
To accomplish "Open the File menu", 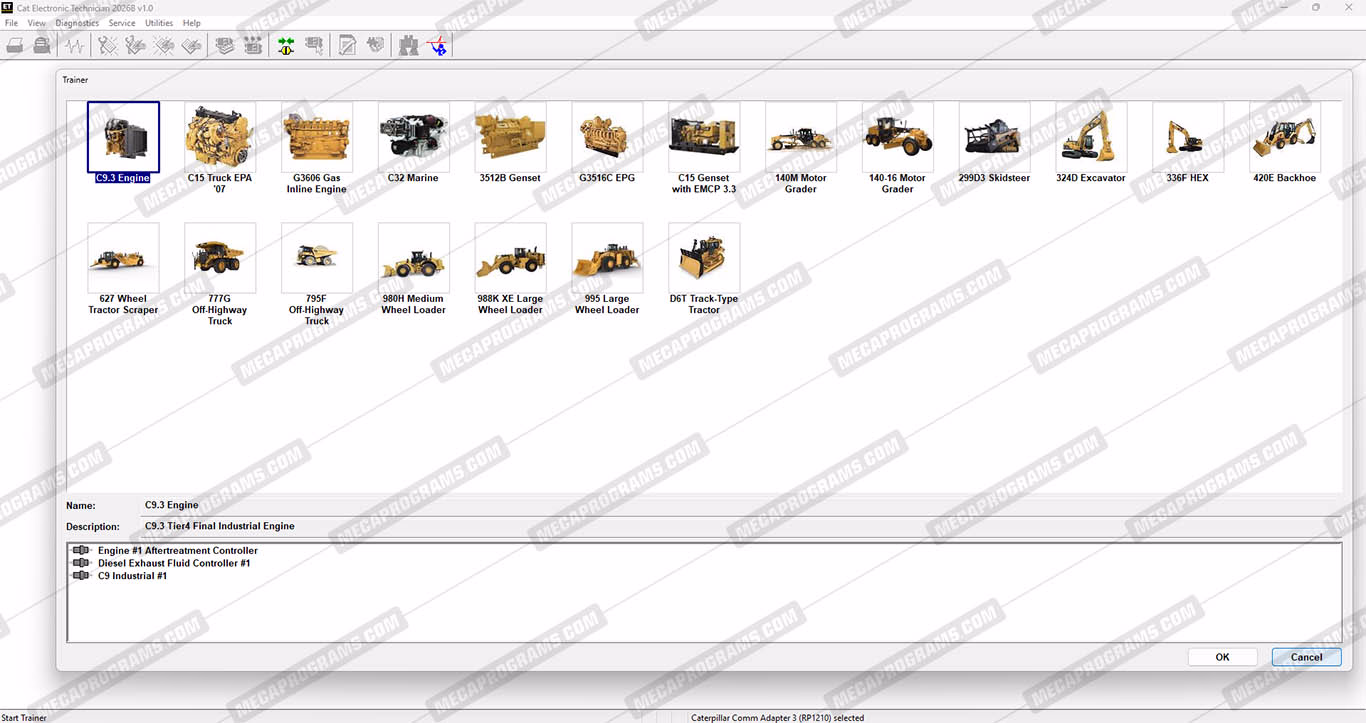I will point(12,23).
